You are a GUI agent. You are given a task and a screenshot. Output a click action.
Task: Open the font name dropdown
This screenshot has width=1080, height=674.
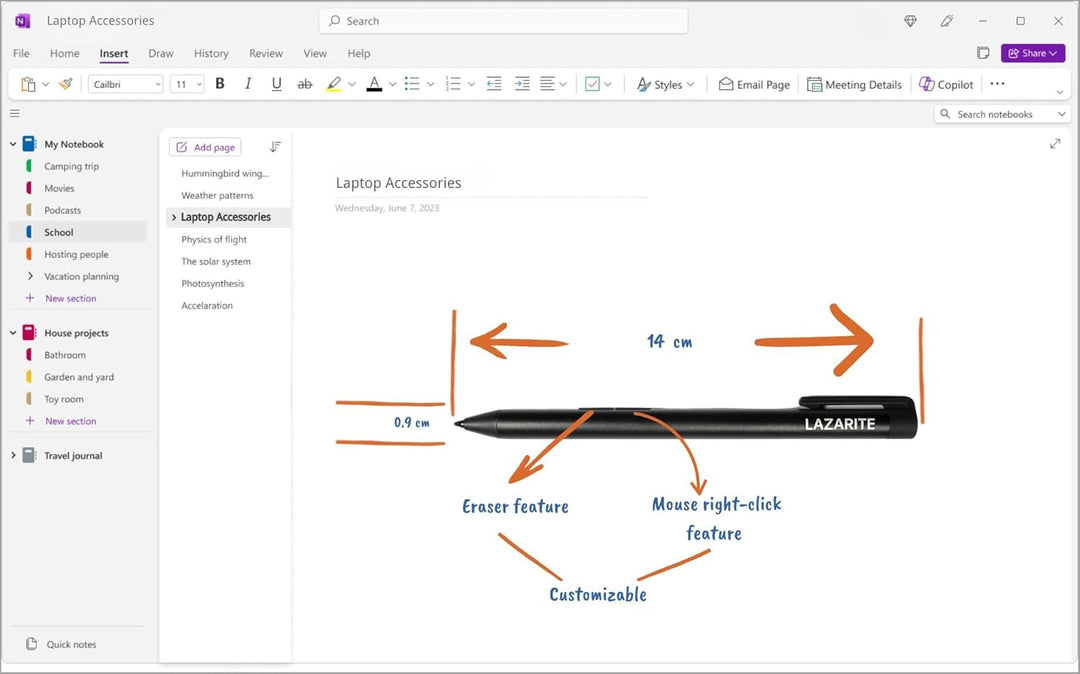tap(126, 85)
